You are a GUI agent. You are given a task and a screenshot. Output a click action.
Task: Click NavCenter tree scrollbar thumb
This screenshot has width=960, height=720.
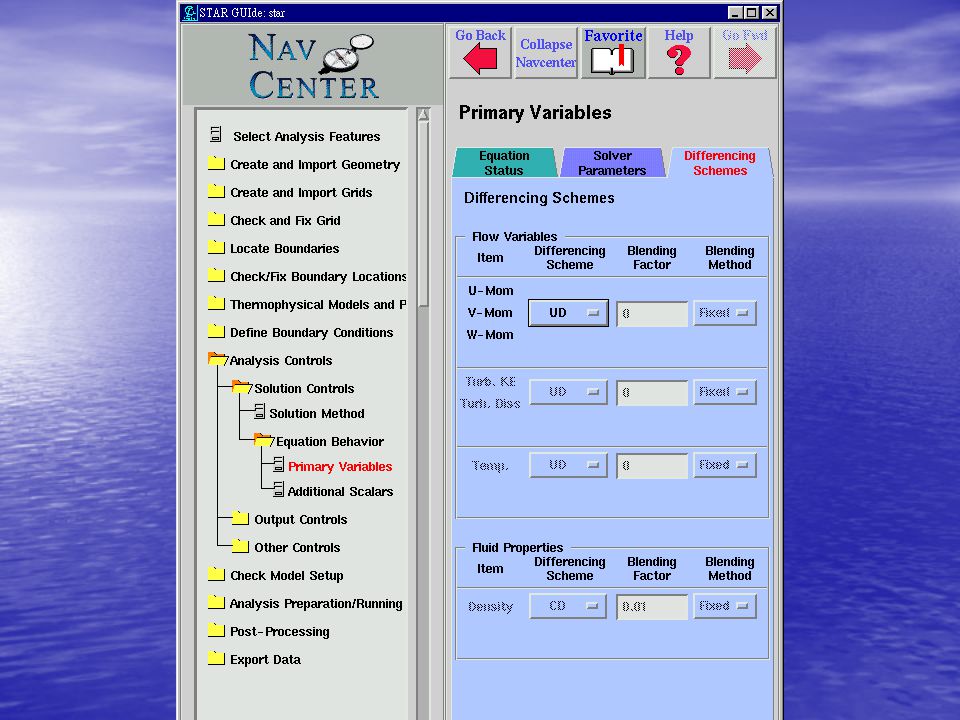tap(423, 213)
